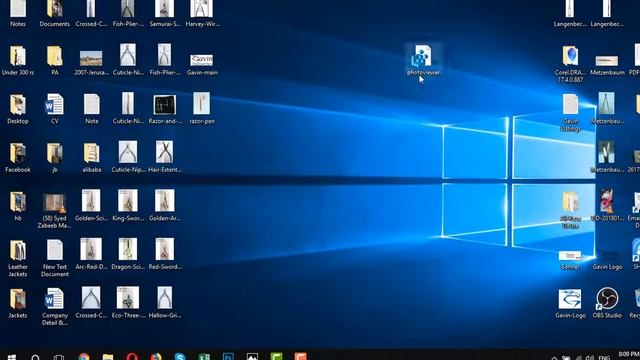Select the Golden-Ar... image thumbnail
Viewport: 640px width, 360px height.
(x=165, y=206)
